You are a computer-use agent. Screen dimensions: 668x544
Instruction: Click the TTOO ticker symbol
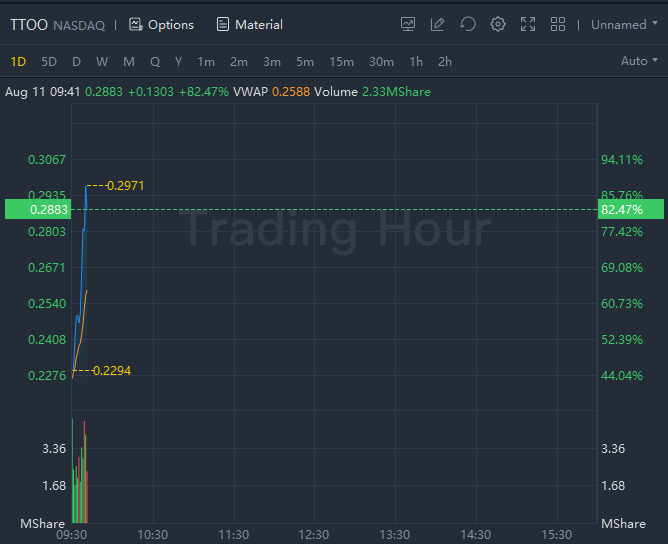point(29,25)
